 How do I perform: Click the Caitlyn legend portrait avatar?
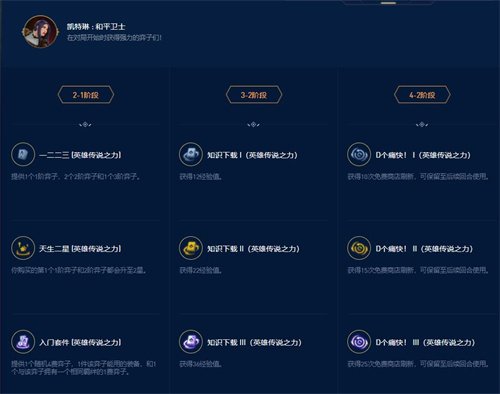point(40,31)
